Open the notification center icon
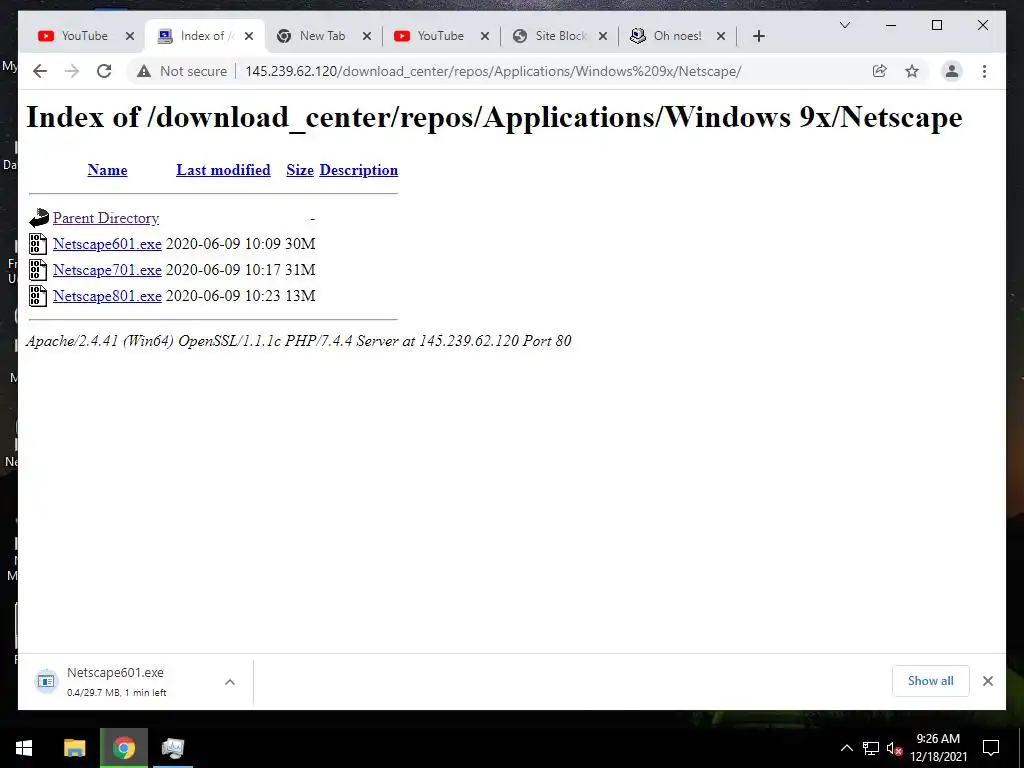The image size is (1024, 768). click(991, 748)
